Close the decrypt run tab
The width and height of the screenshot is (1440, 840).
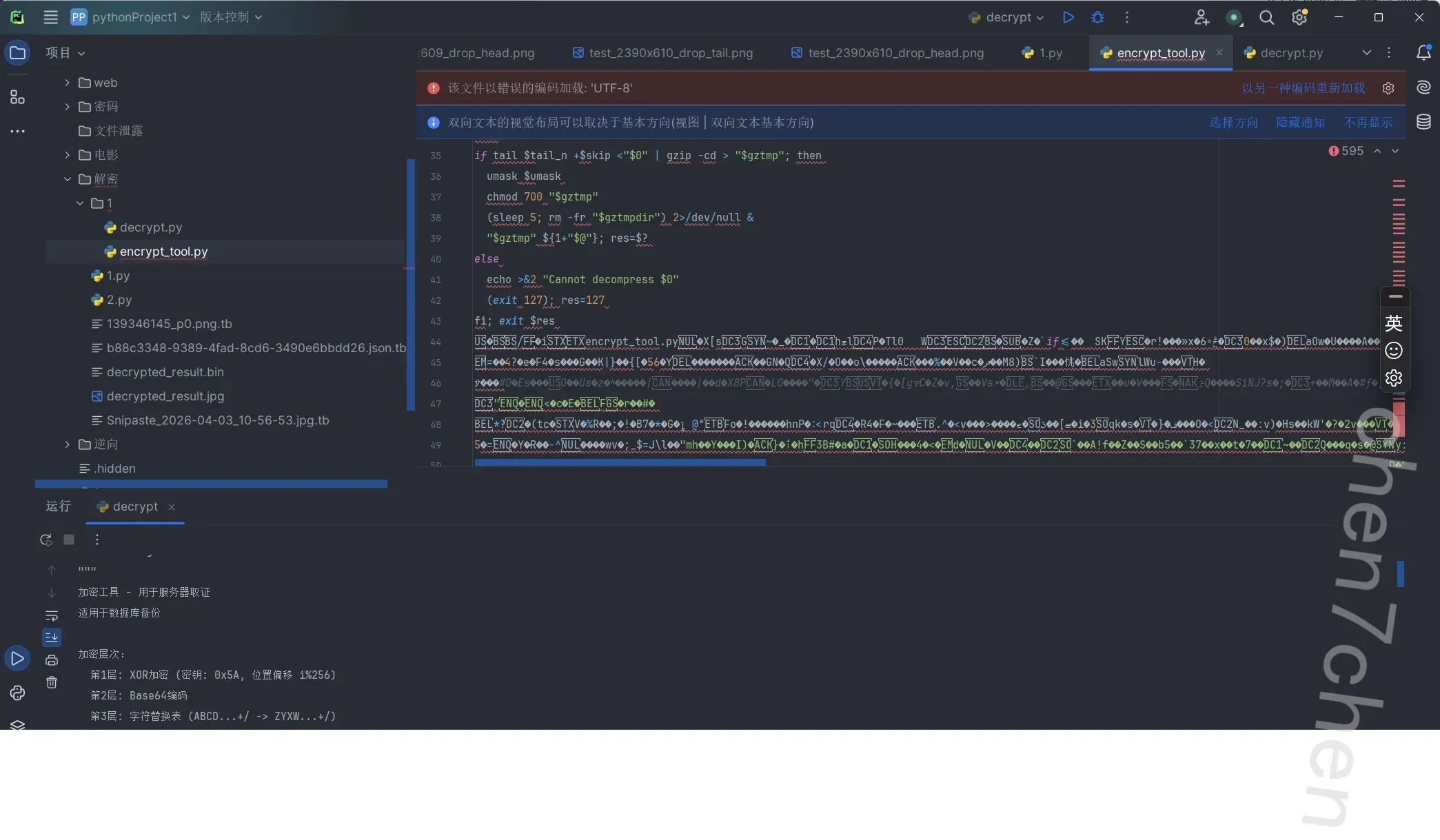coord(172,507)
